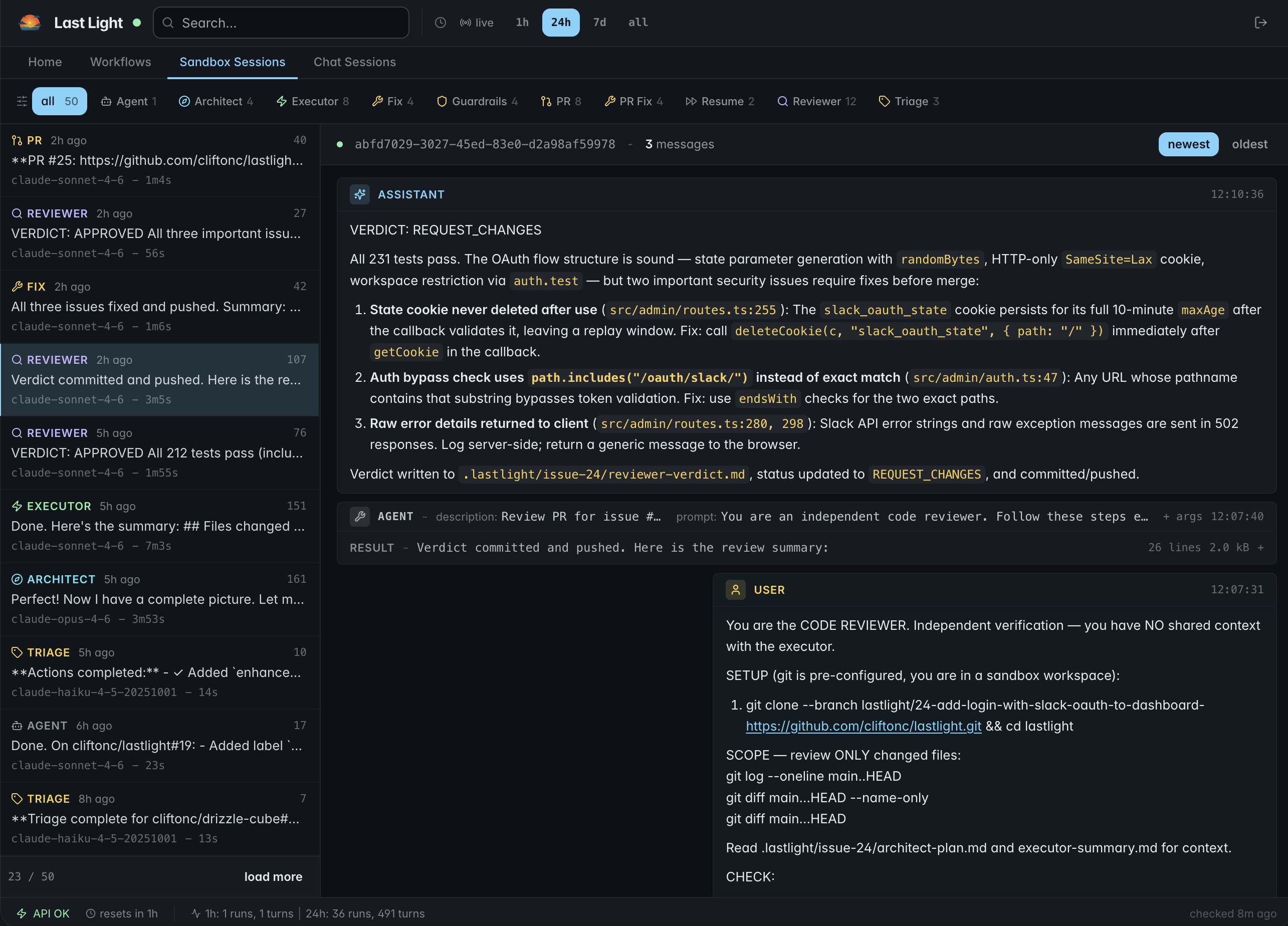Screen dimensions: 1288x926
Task: Select the 1h time range
Action: tap(522, 23)
